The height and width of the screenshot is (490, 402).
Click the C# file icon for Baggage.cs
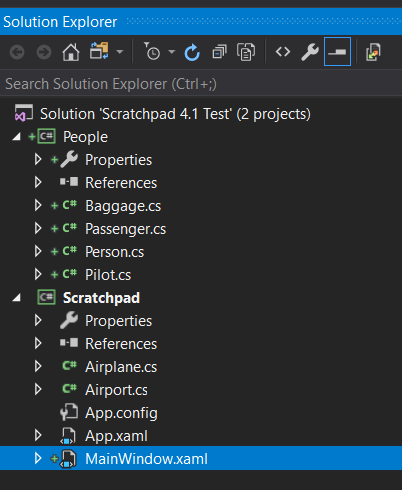coord(70,205)
